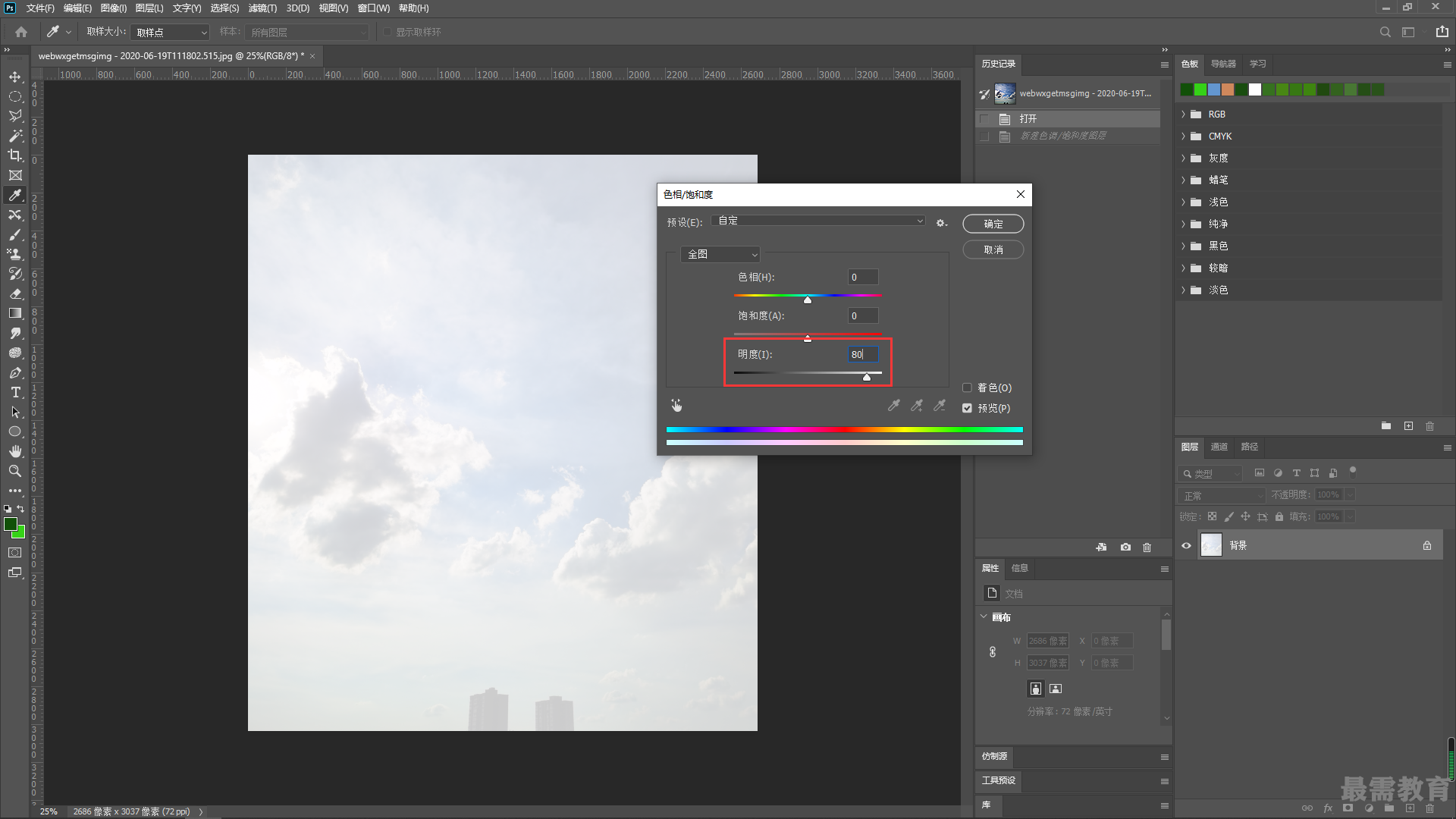The height and width of the screenshot is (819, 1456).
Task: Switch to the 通道 tab
Action: (x=1219, y=447)
